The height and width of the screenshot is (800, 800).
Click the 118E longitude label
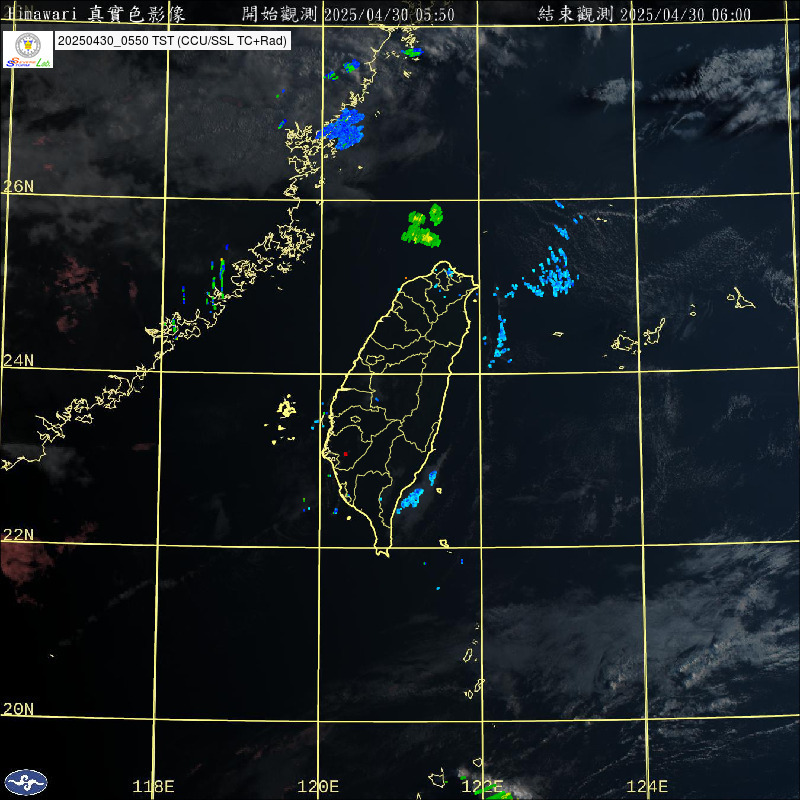pos(154,786)
